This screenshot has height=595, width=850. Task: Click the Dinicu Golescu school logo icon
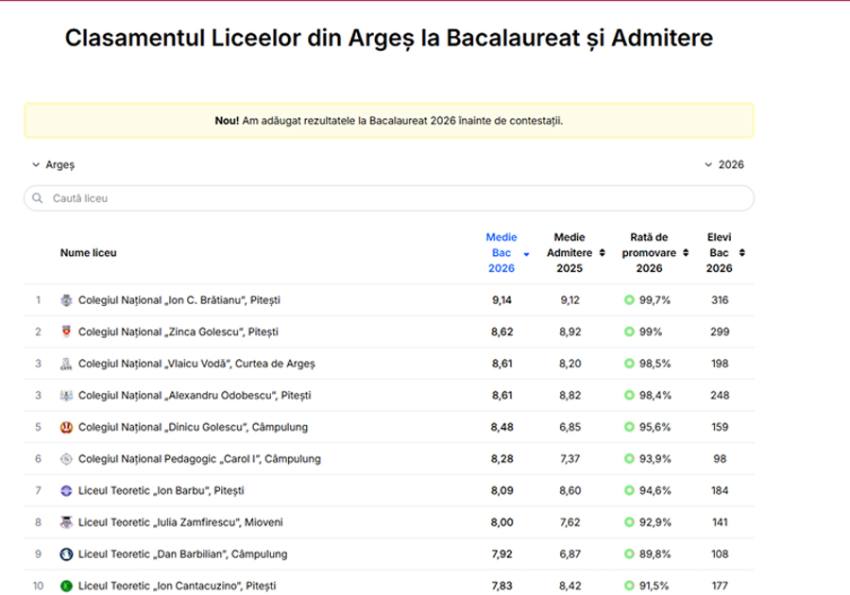[66, 427]
